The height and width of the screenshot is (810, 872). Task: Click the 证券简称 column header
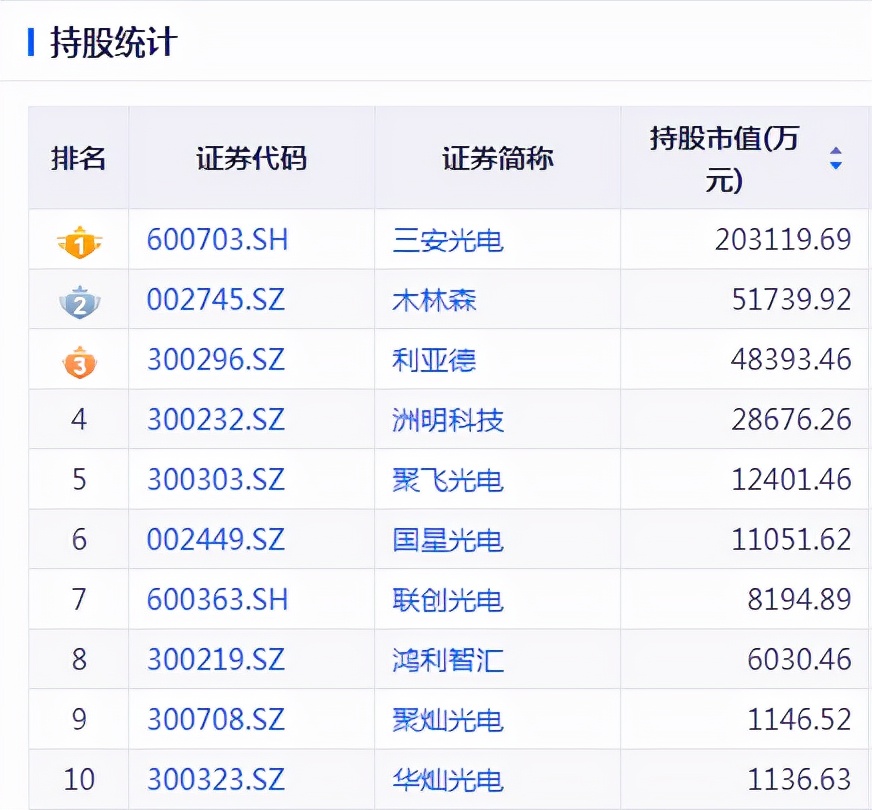(497, 158)
